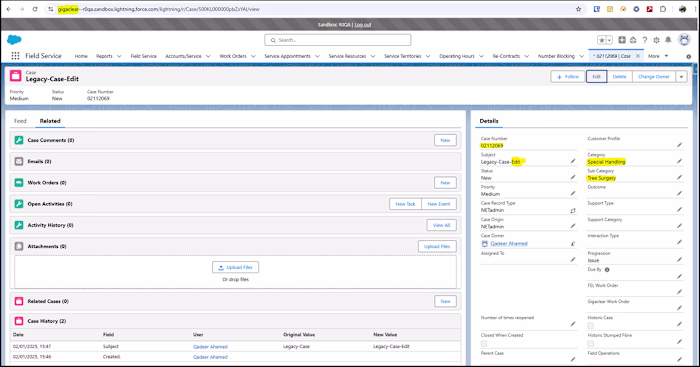Select the Related tab
This screenshot has width=700, height=367.
(x=50, y=121)
